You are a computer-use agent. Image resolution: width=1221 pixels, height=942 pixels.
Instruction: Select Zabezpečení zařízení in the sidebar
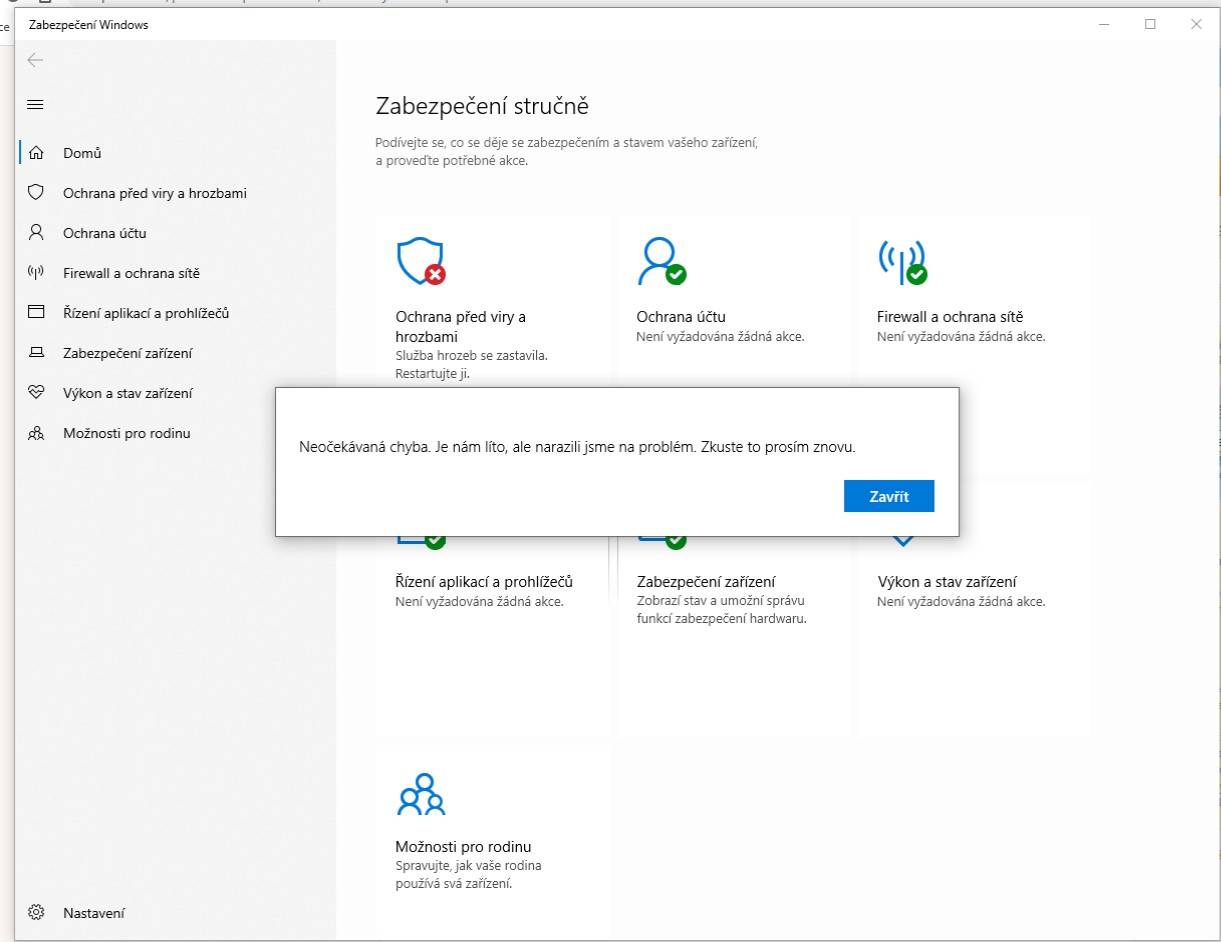point(128,353)
